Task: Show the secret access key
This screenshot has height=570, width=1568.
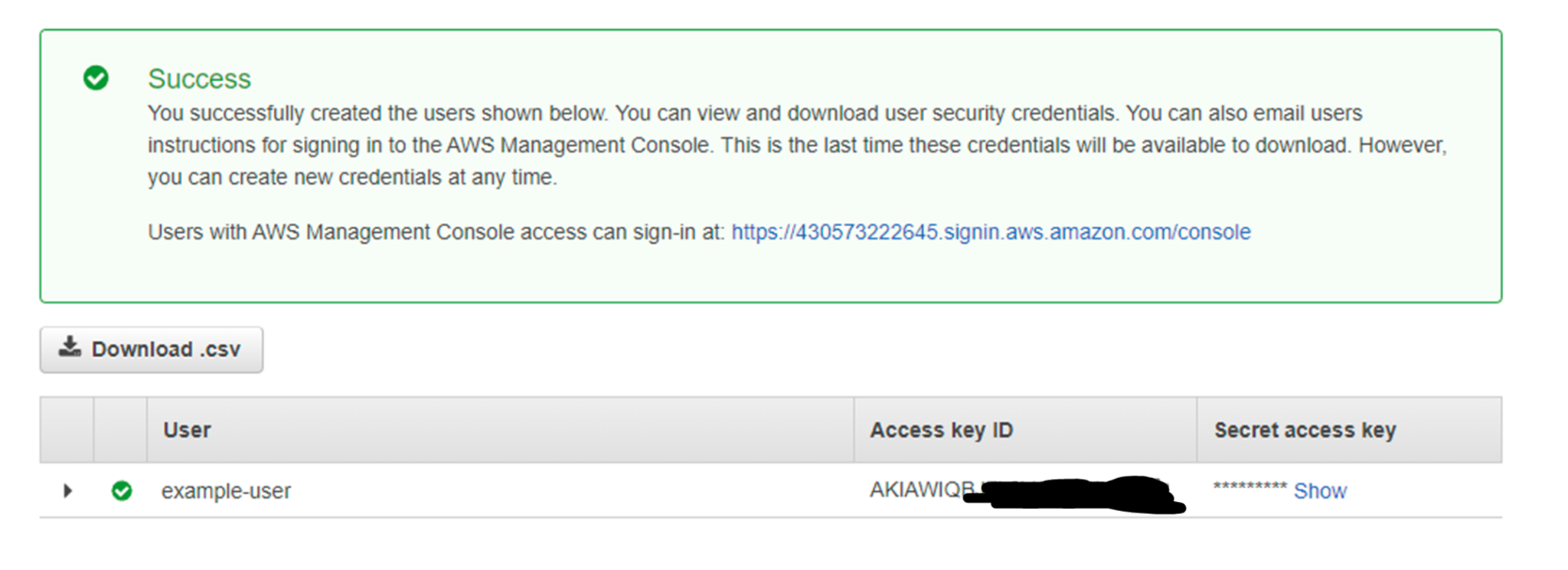Action: click(x=1320, y=491)
